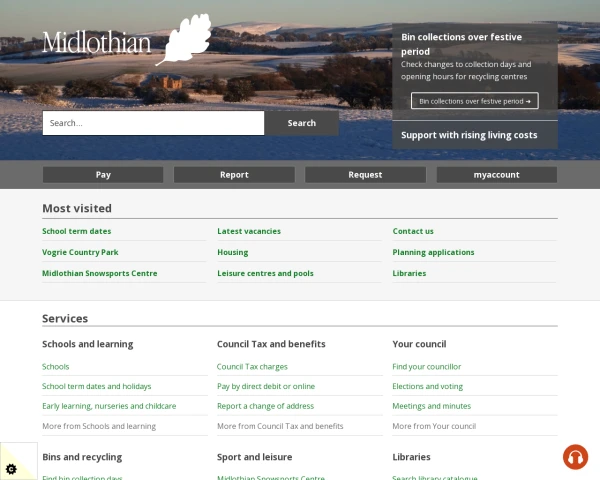Screen dimensions: 600x480
Task: Click the Search button
Action: pyautogui.click(x=302, y=123)
